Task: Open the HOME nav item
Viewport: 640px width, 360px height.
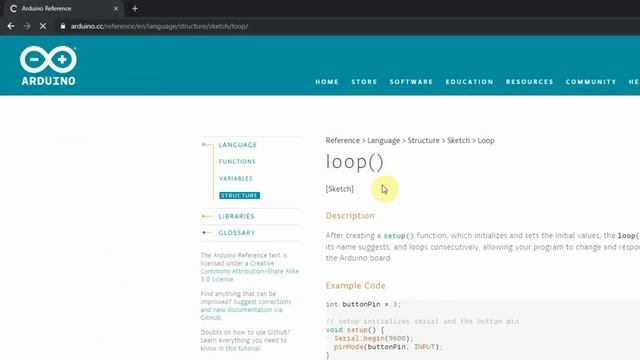Action: (327, 82)
